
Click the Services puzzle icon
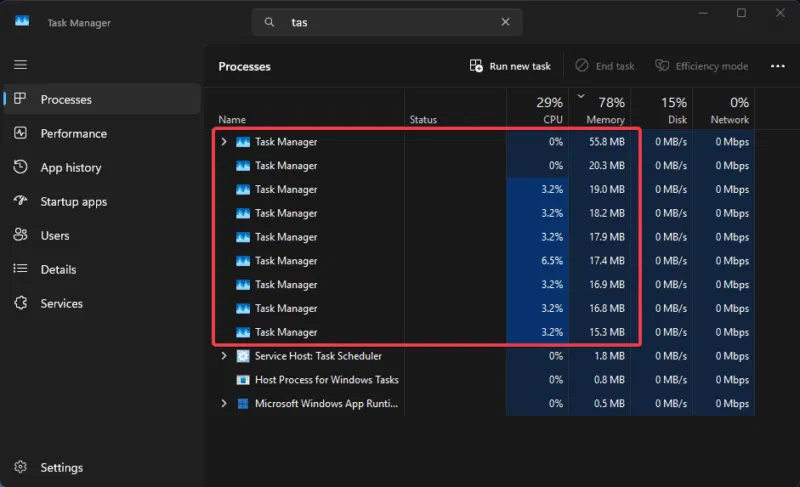click(x=20, y=303)
